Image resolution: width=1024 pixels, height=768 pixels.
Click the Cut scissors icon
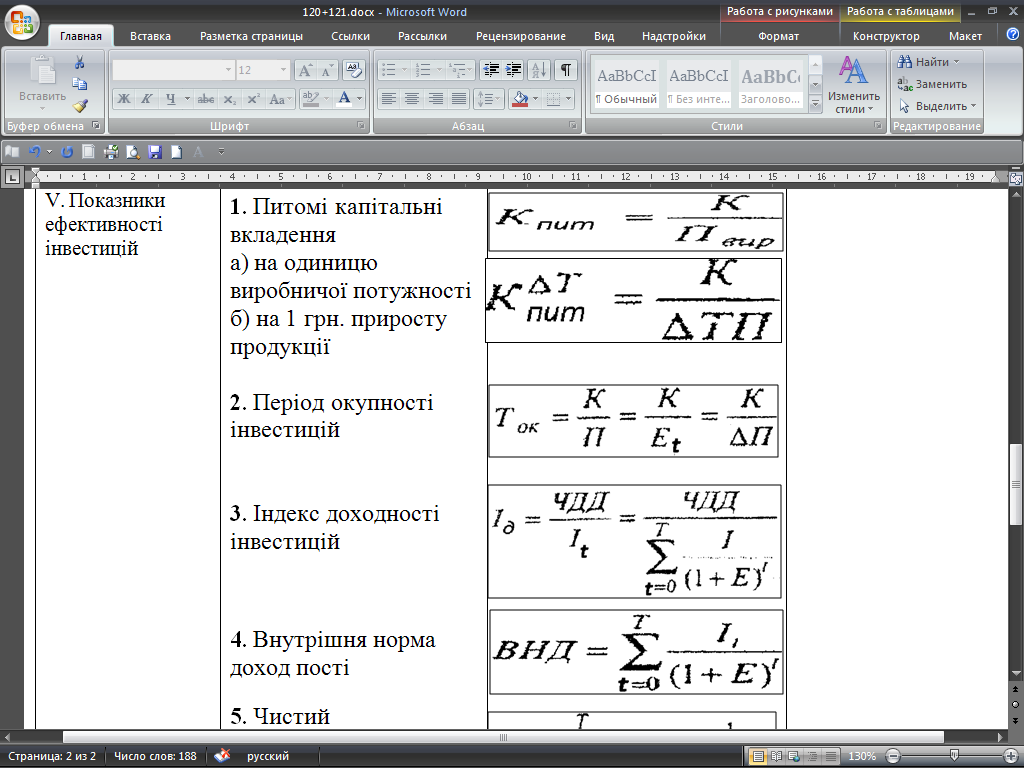(x=80, y=62)
